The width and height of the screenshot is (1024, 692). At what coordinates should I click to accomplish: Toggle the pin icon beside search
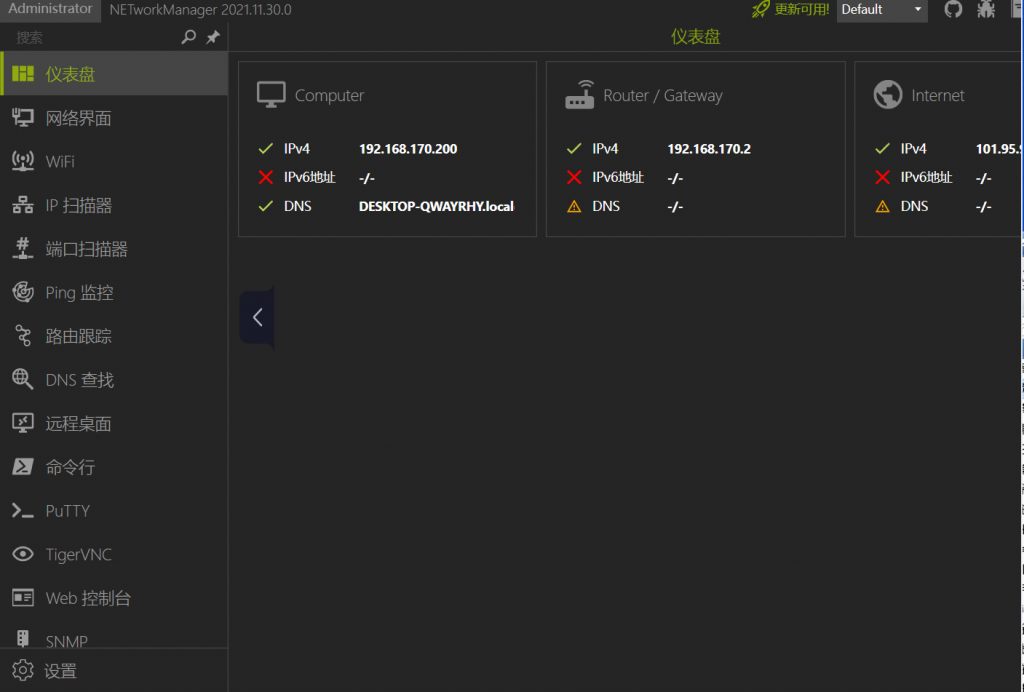pyautogui.click(x=212, y=37)
